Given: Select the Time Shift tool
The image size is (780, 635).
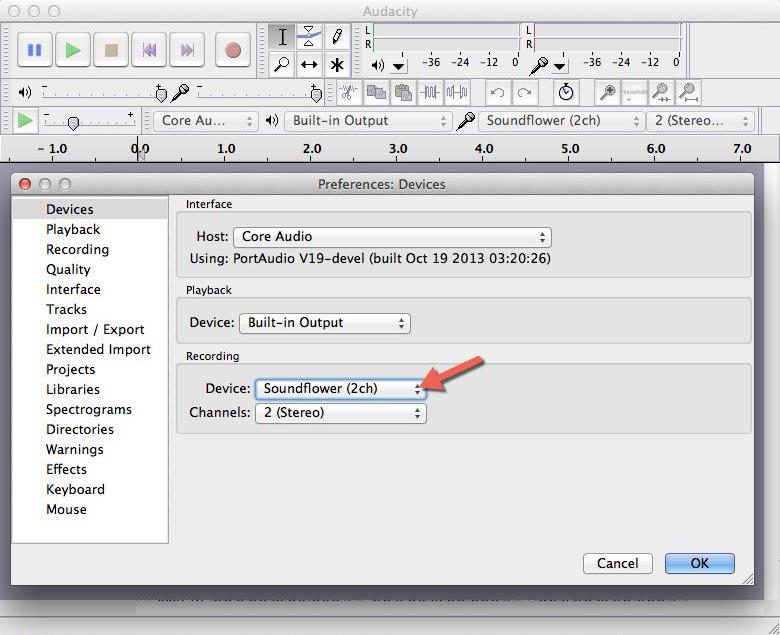Looking at the screenshot, I should pos(310,65).
